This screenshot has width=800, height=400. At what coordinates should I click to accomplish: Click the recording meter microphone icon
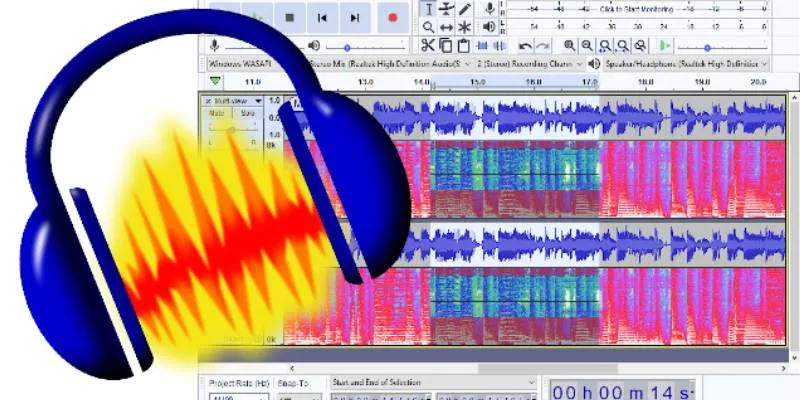pos(490,9)
